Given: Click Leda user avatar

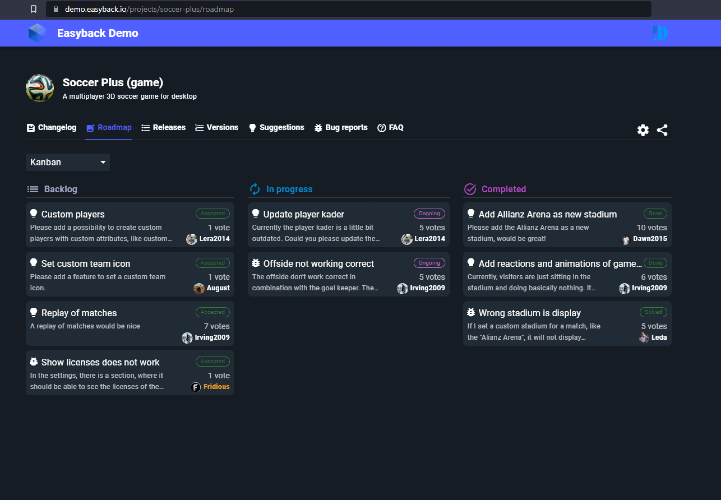Looking at the screenshot, I should (x=644, y=338).
